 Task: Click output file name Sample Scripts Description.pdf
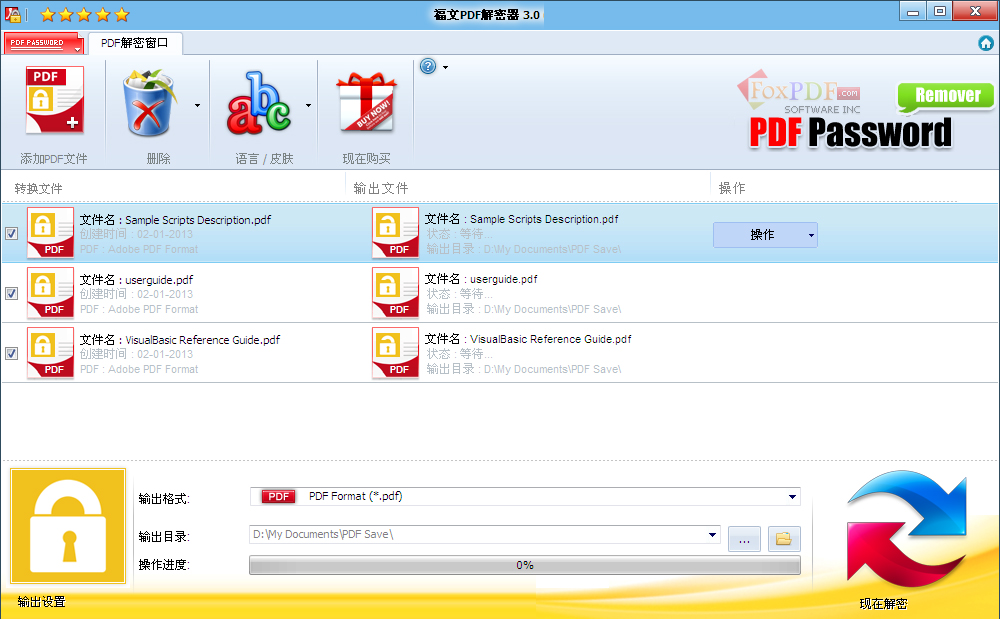pos(545,219)
